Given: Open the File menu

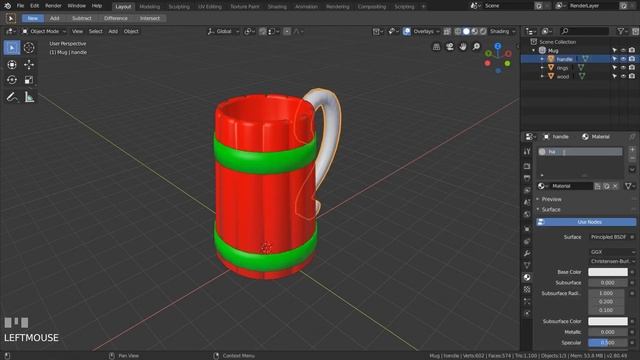Looking at the screenshot, I should 20,6.
